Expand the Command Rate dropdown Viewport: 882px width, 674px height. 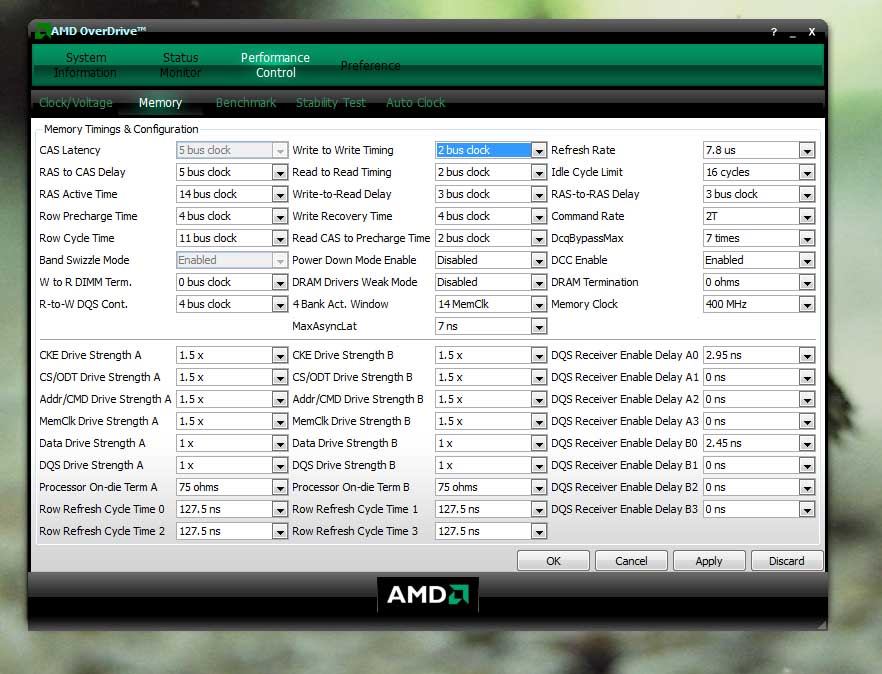[x=807, y=216]
